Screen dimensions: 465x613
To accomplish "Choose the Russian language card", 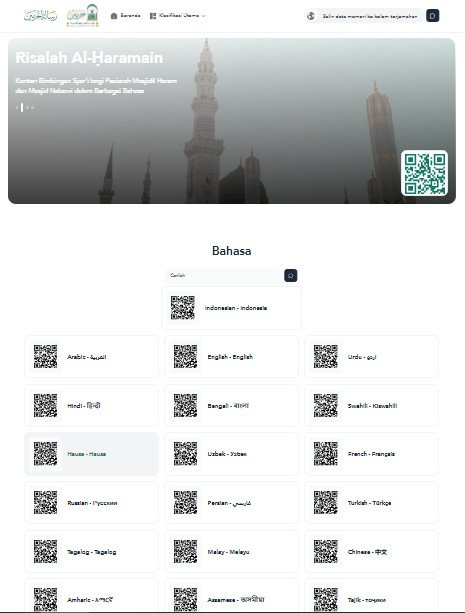I will pyautogui.click(x=92, y=503).
